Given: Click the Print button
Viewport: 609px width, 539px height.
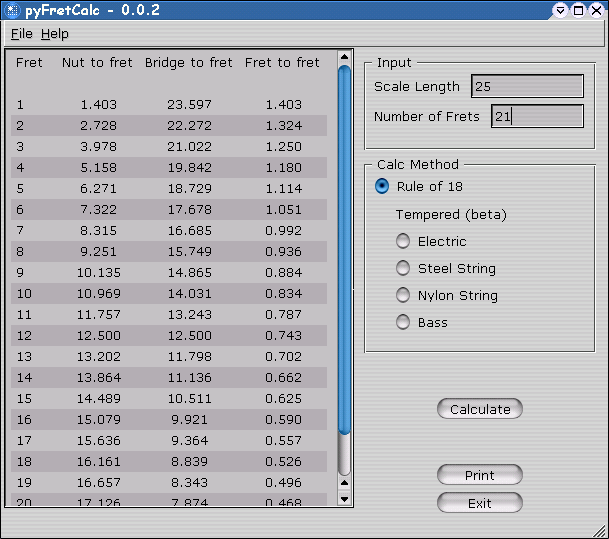Looking at the screenshot, I should [479, 476].
